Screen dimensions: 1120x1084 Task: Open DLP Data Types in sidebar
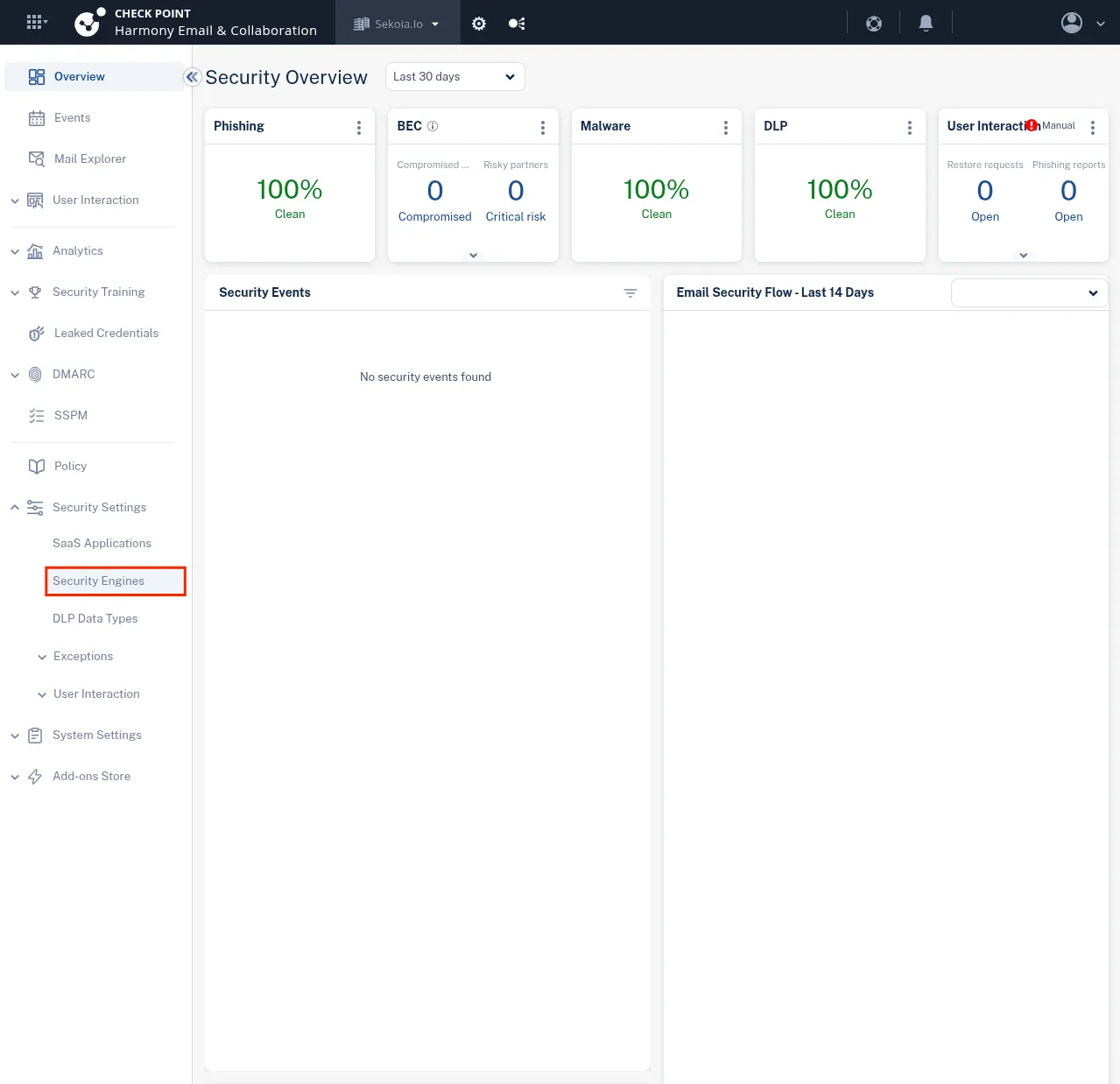click(x=95, y=619)
